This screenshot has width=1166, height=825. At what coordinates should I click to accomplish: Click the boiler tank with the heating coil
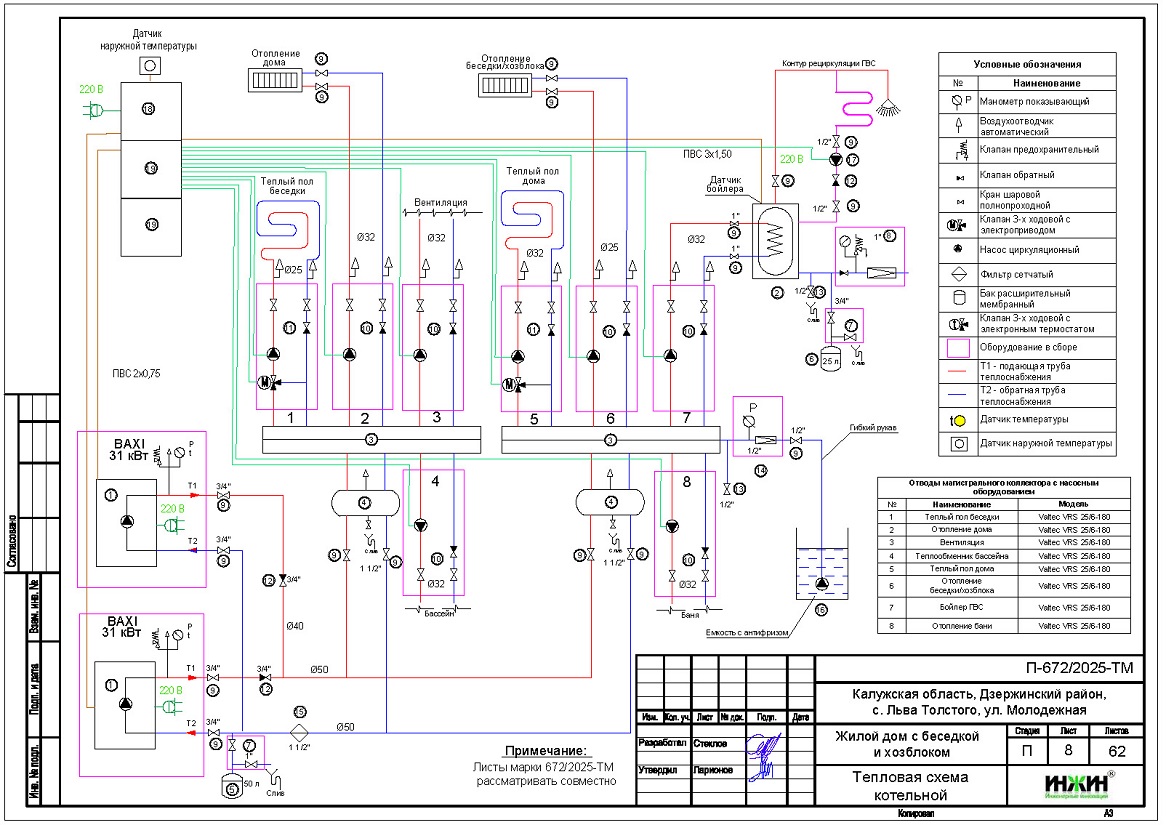point(774,242)
